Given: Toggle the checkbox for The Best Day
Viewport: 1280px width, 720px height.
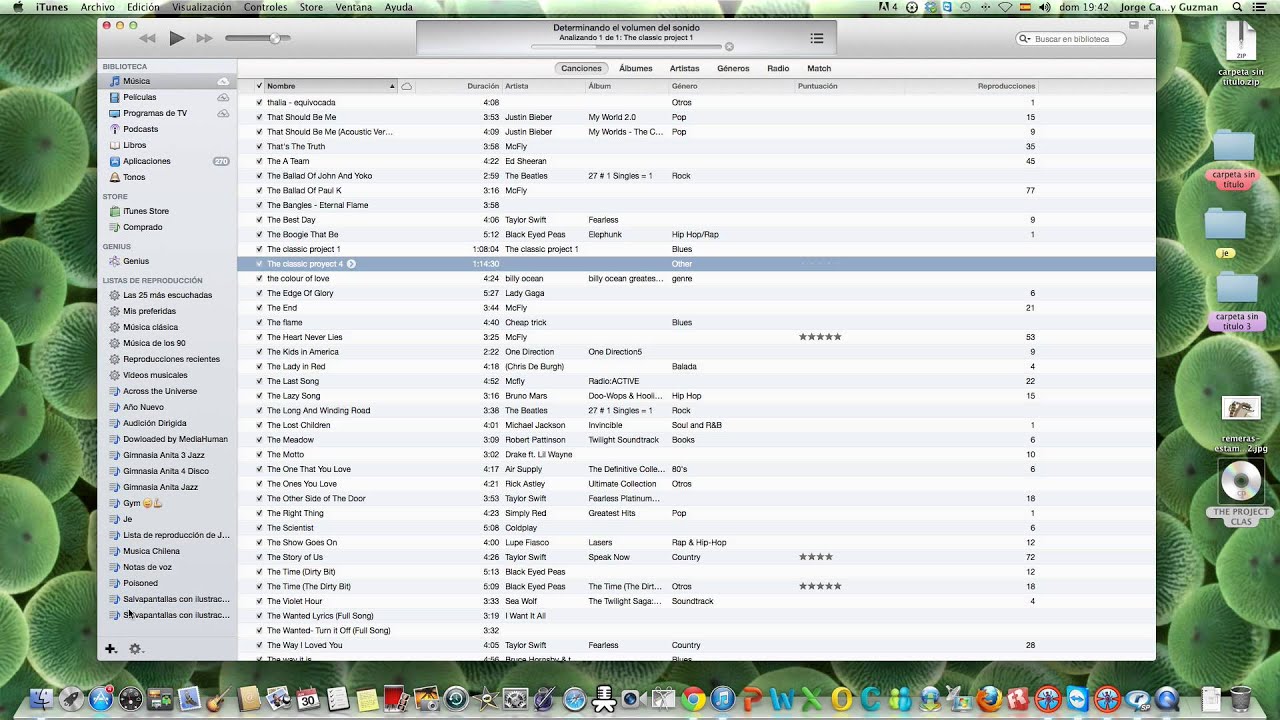Looking at the screenshot, I should click(x=259, y=220).
